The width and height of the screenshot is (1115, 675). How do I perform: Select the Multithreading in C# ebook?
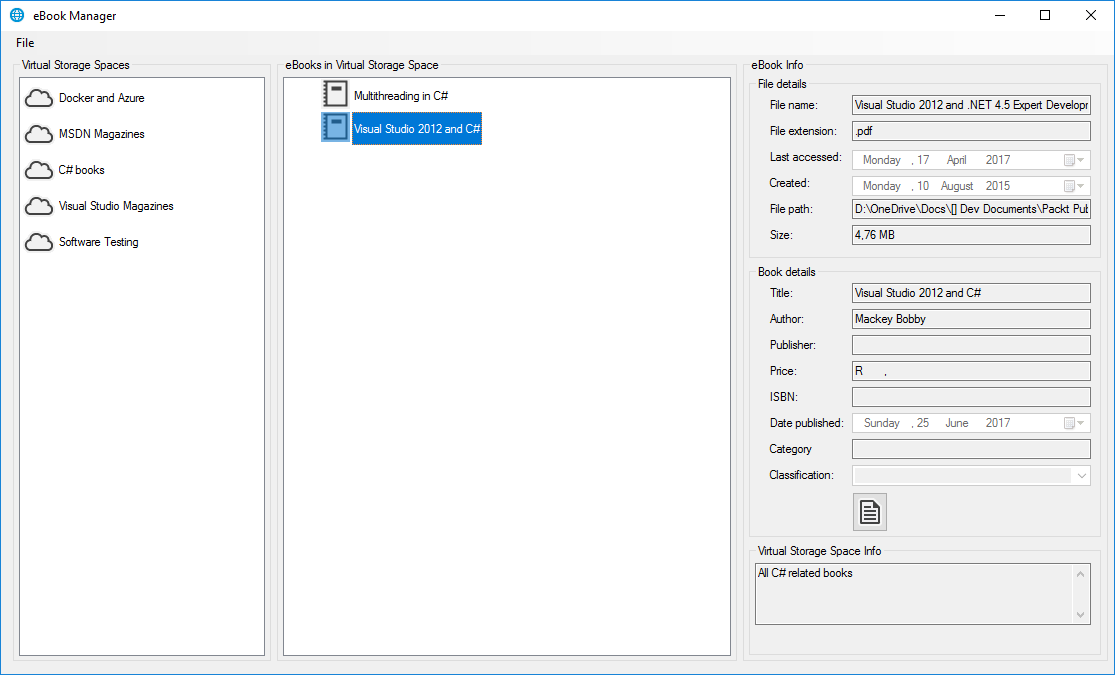click(x=401, y=95)
